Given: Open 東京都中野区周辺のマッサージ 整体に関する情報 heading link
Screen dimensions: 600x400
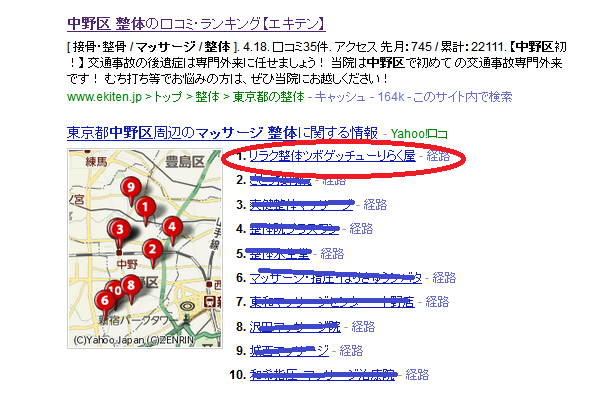Looking at the screenshot, I should (222, 133).
